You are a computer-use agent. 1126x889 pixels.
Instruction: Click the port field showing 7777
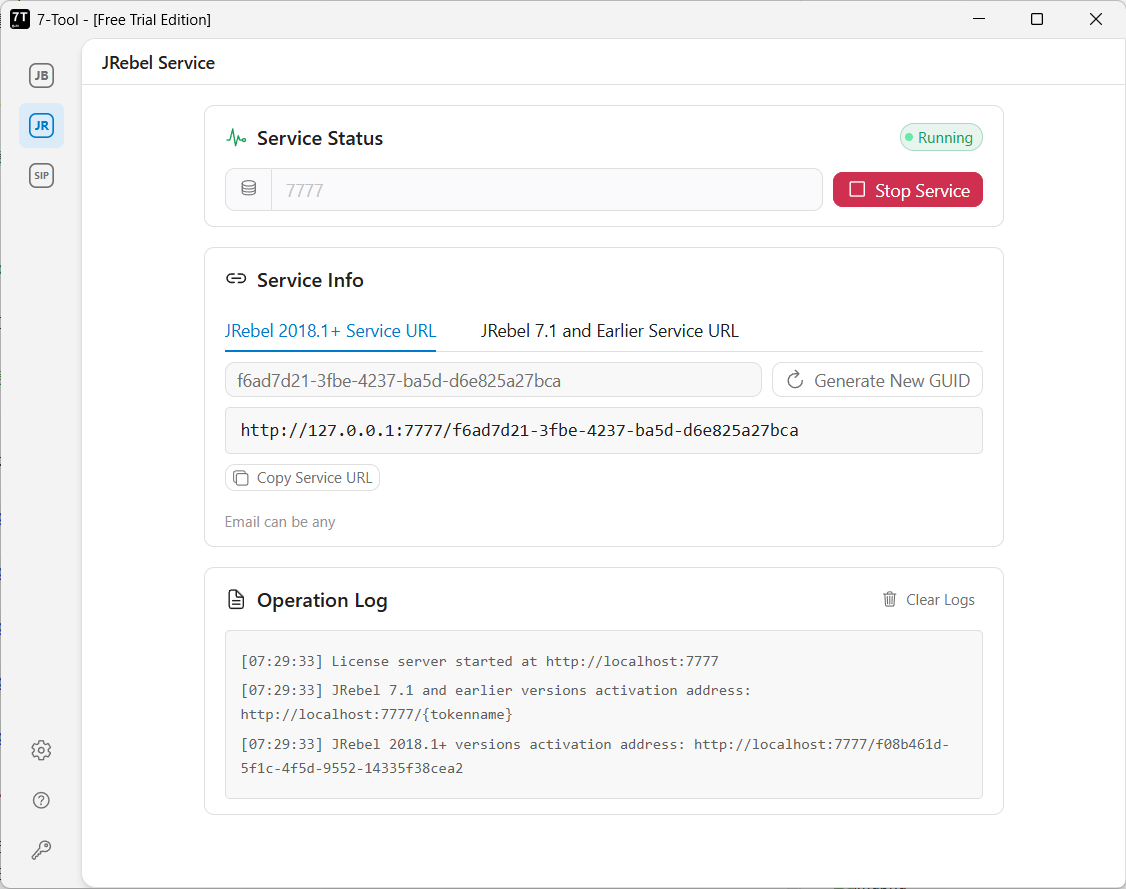point(546,190)
